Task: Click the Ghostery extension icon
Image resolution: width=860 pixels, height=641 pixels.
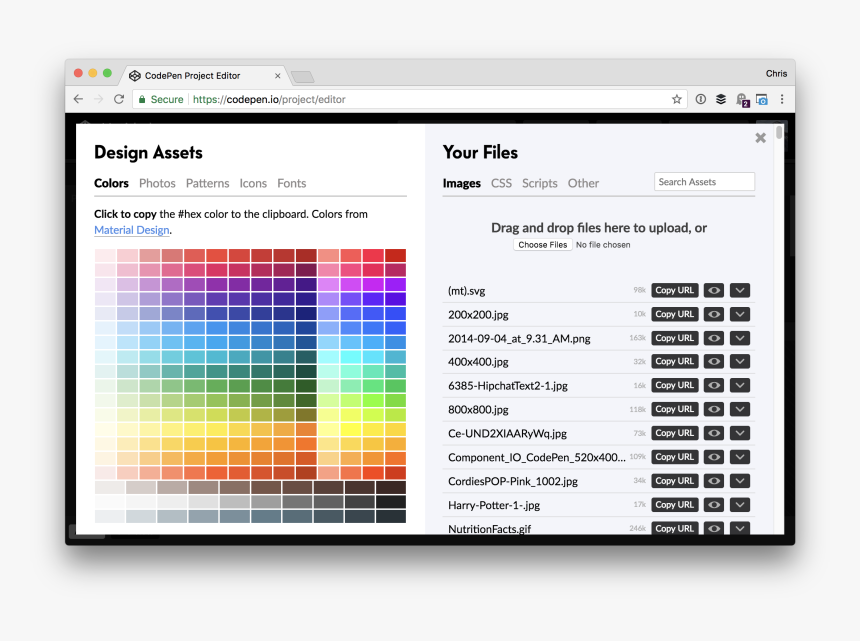Action: point(742,99)
